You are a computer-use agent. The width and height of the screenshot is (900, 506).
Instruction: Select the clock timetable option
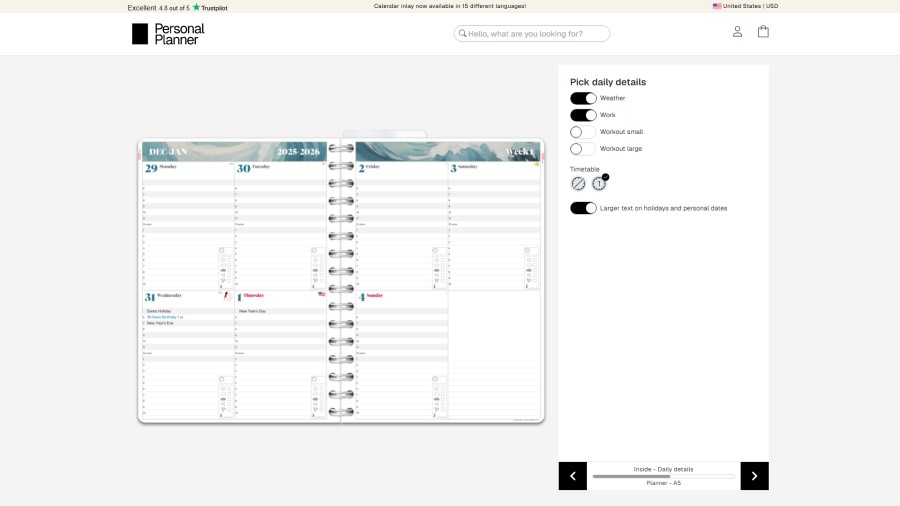(599, 184)
